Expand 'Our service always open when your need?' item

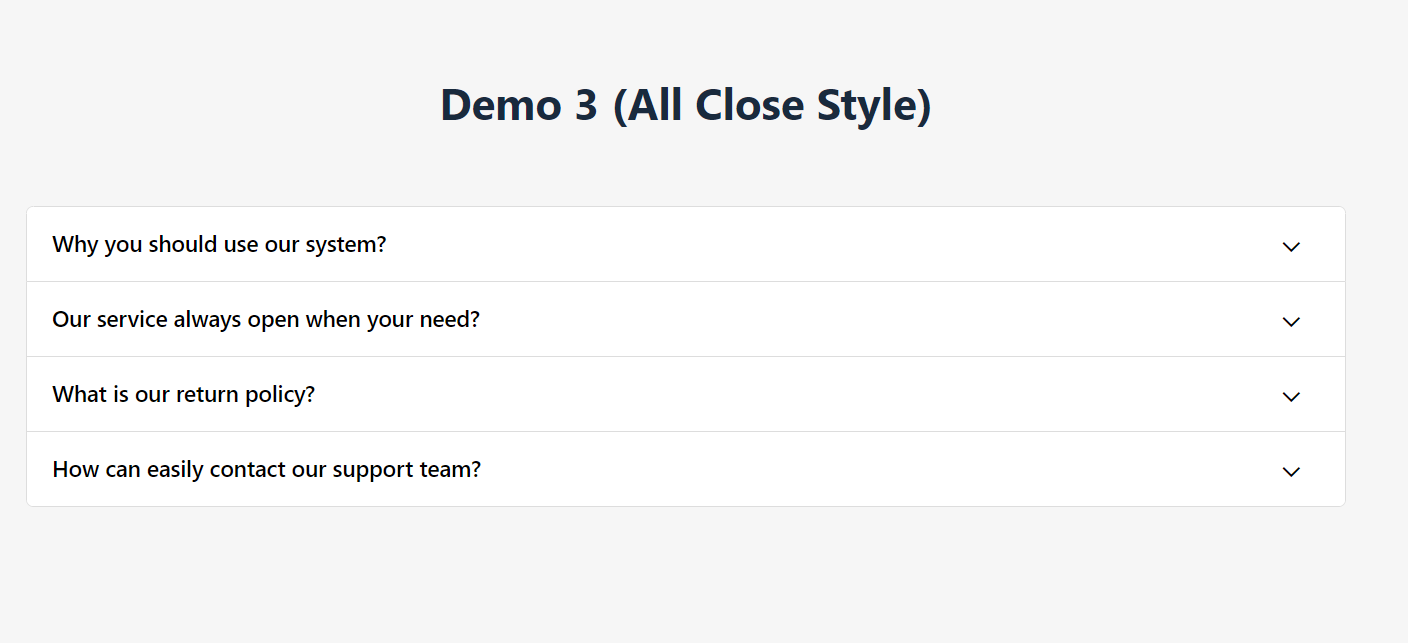686,319
